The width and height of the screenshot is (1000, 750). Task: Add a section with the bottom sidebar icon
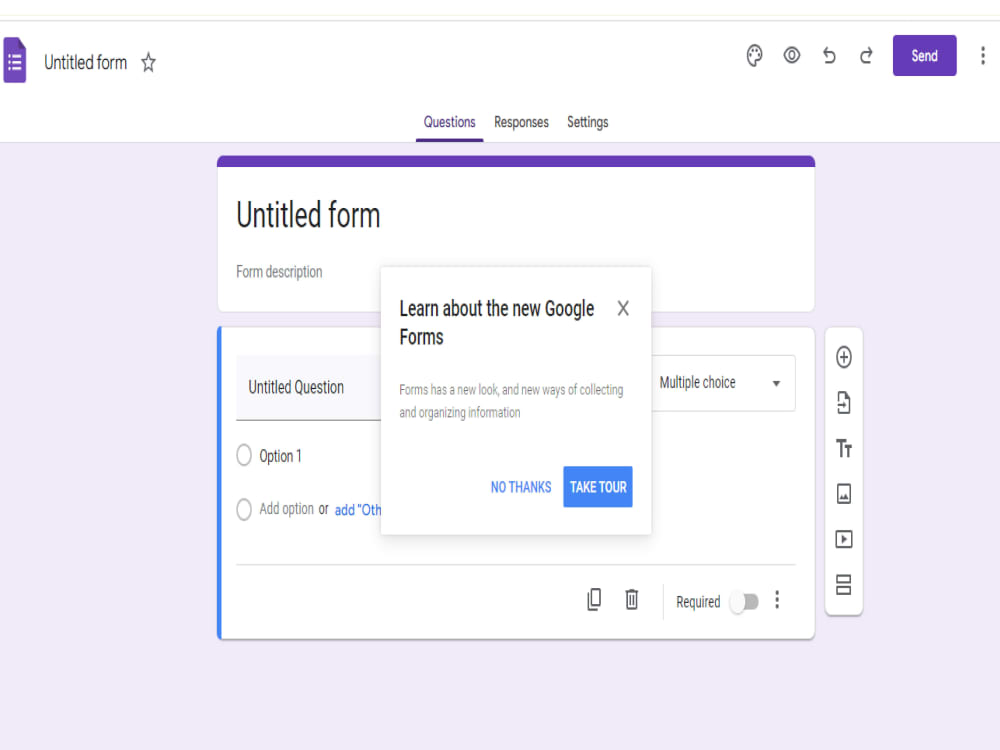tap(843, 584)
